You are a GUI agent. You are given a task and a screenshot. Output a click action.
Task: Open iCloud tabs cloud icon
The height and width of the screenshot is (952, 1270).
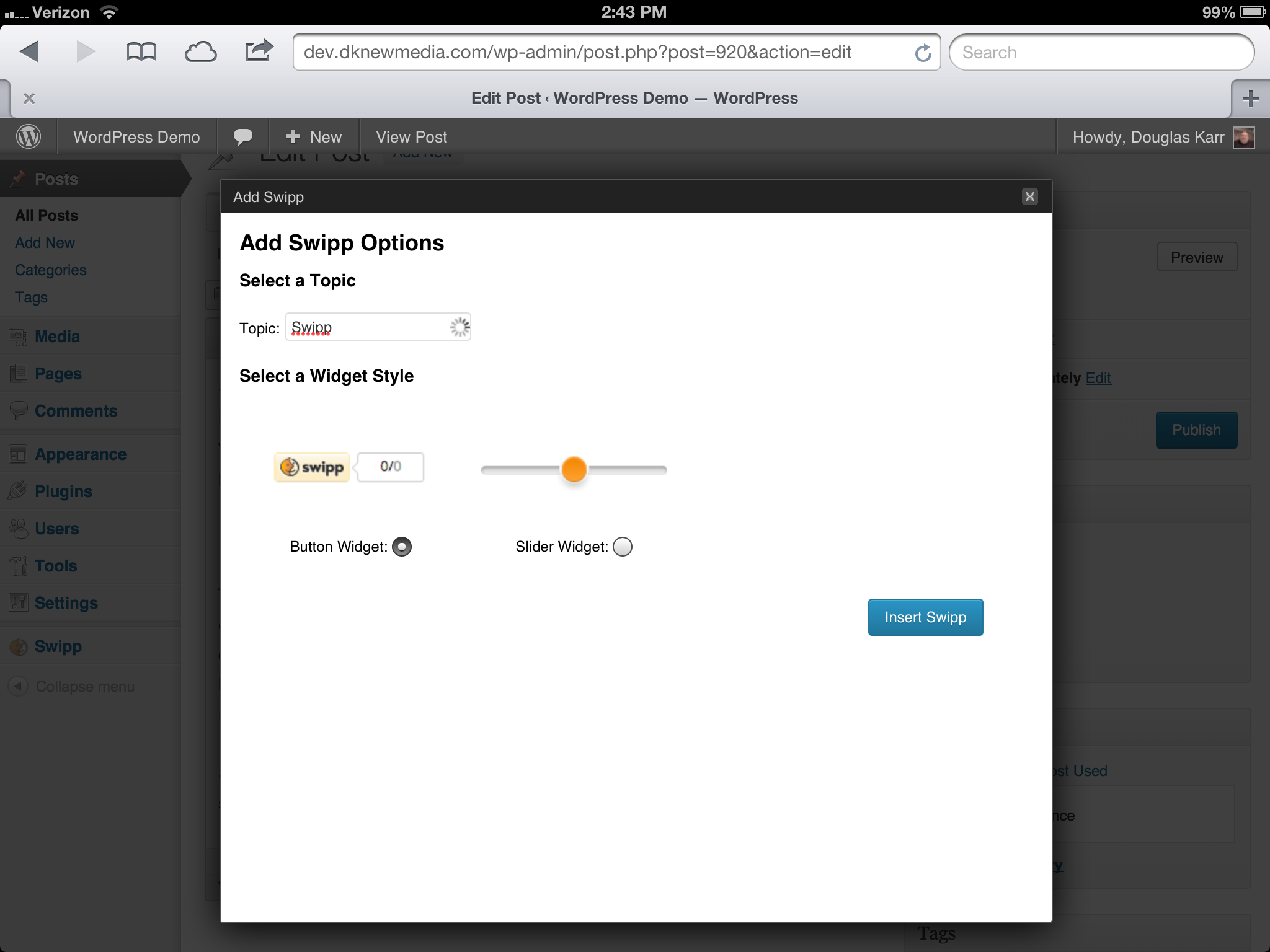(x=200, y=52)
